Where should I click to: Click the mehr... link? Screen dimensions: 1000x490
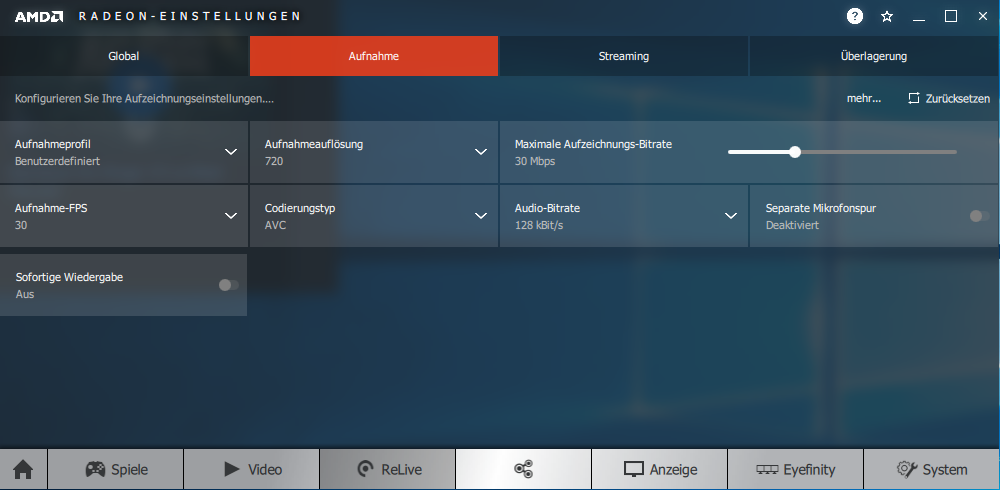click(x=864, y=98)
